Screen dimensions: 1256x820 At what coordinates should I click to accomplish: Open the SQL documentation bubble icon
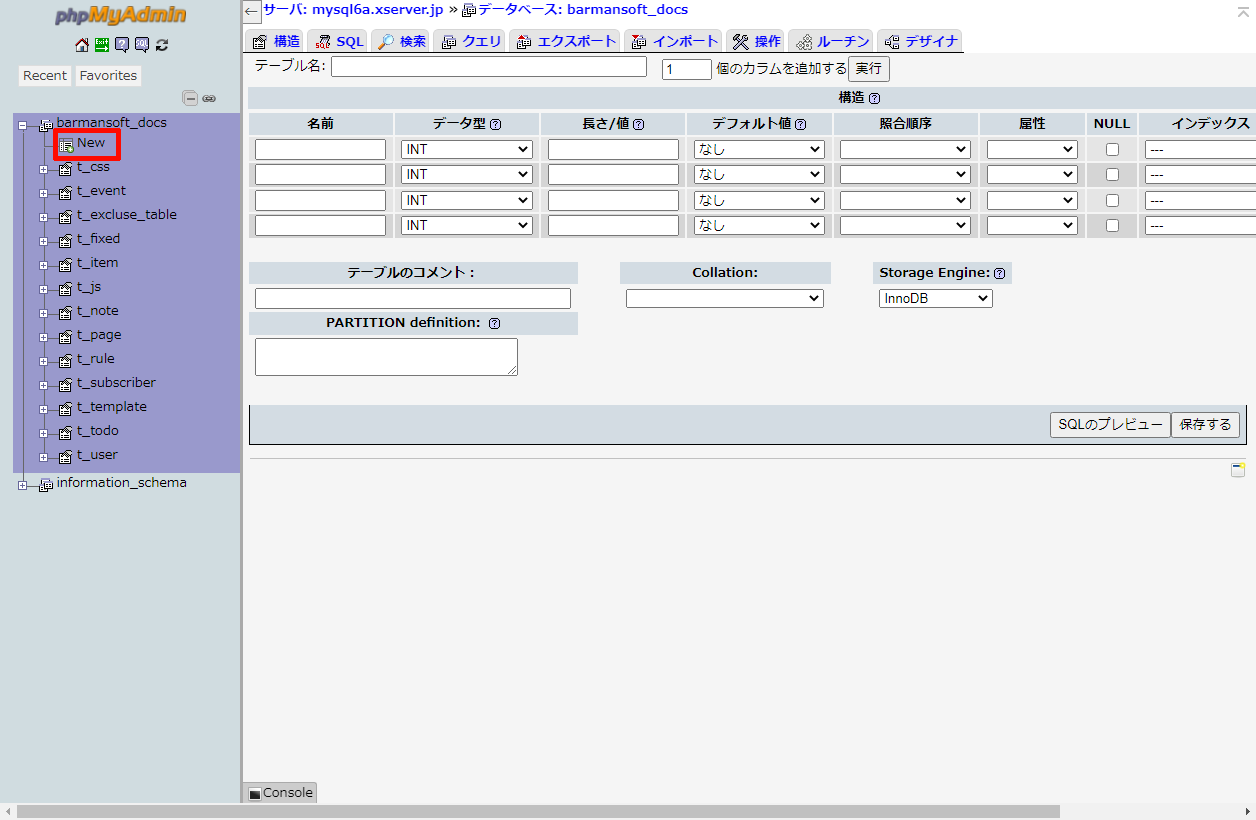142,45
